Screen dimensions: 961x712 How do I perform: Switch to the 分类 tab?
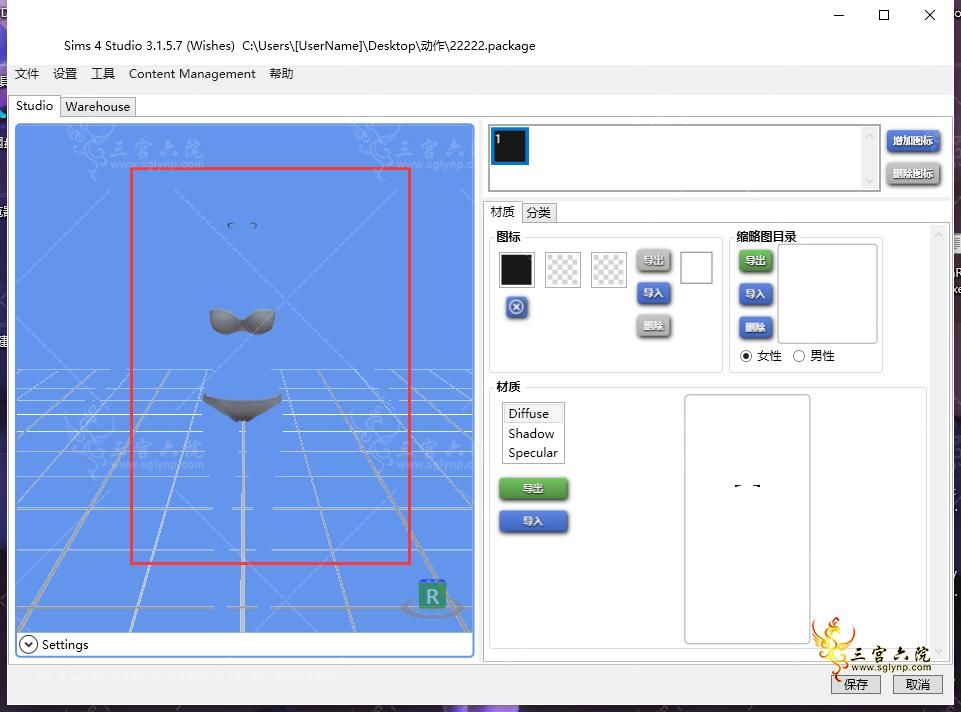pos(539,213)
